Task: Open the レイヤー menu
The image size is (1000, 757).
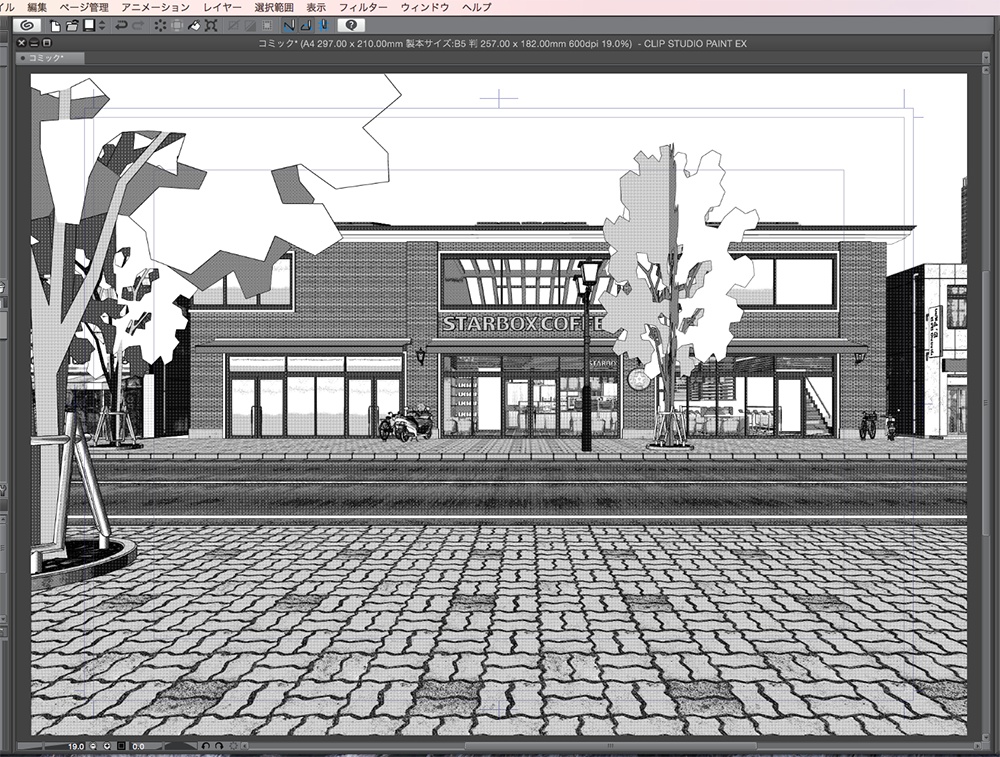Action: point(222,7)
